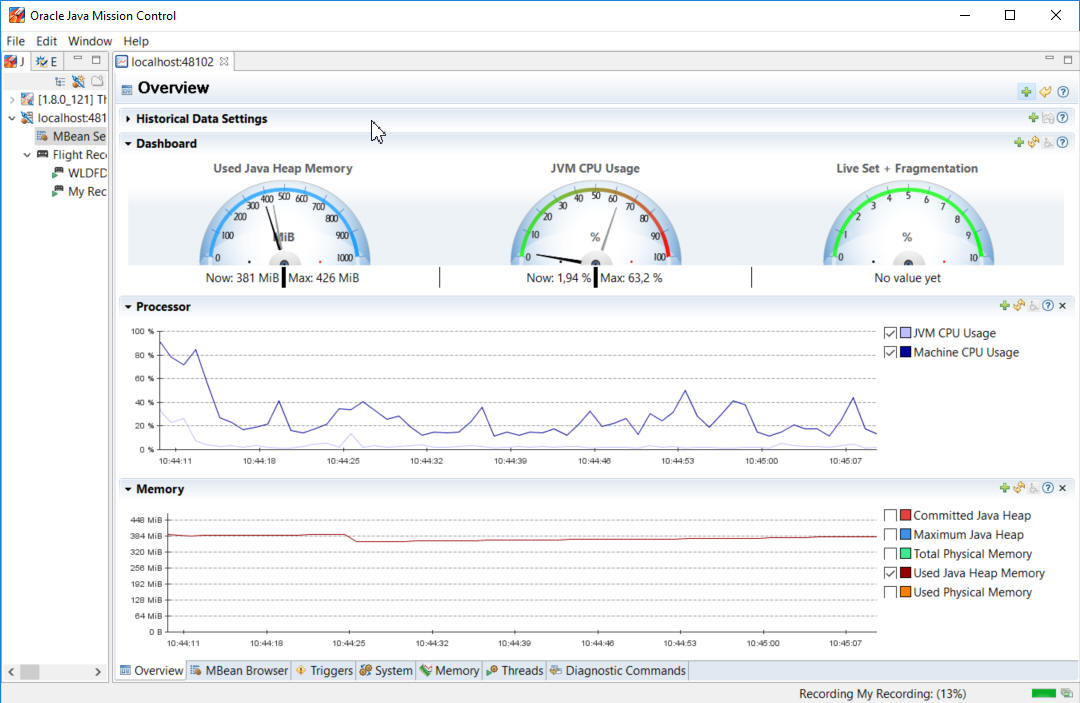Click tree layout icon in JVM Browser toolbar

[60, 81]
